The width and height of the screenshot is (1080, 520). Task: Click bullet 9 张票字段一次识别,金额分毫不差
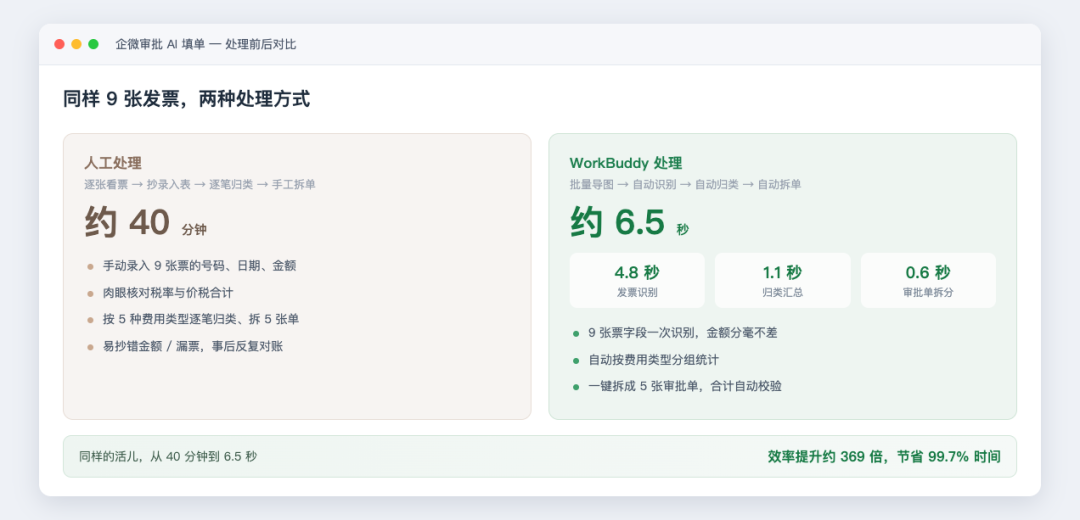tap(683, 333)
